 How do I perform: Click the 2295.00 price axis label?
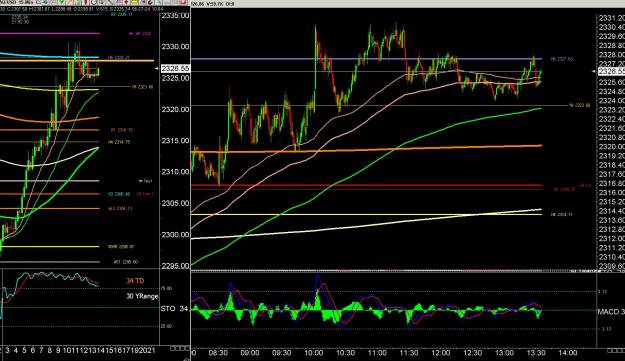pos(175,266)
